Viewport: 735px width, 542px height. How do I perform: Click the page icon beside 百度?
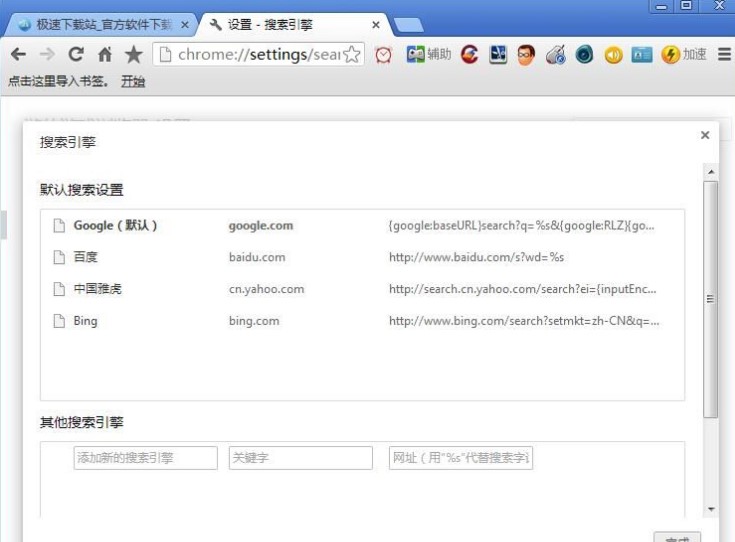(x=59, y=257)
